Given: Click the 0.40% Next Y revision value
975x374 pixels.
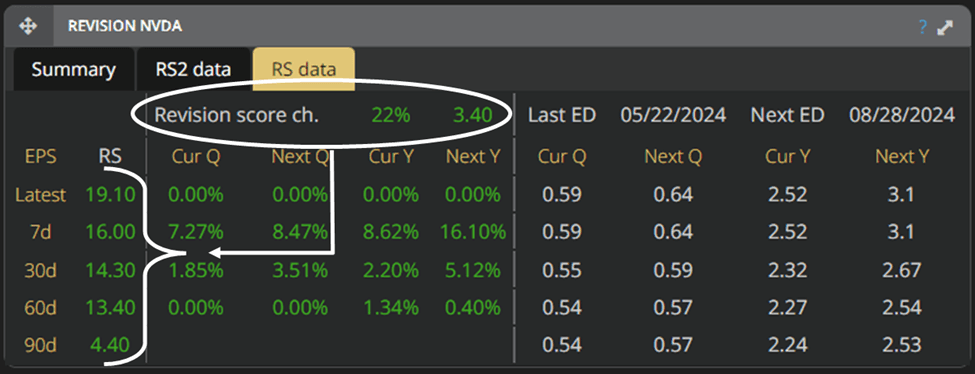Looking at the screenshot, I should (x=473, y=307).
